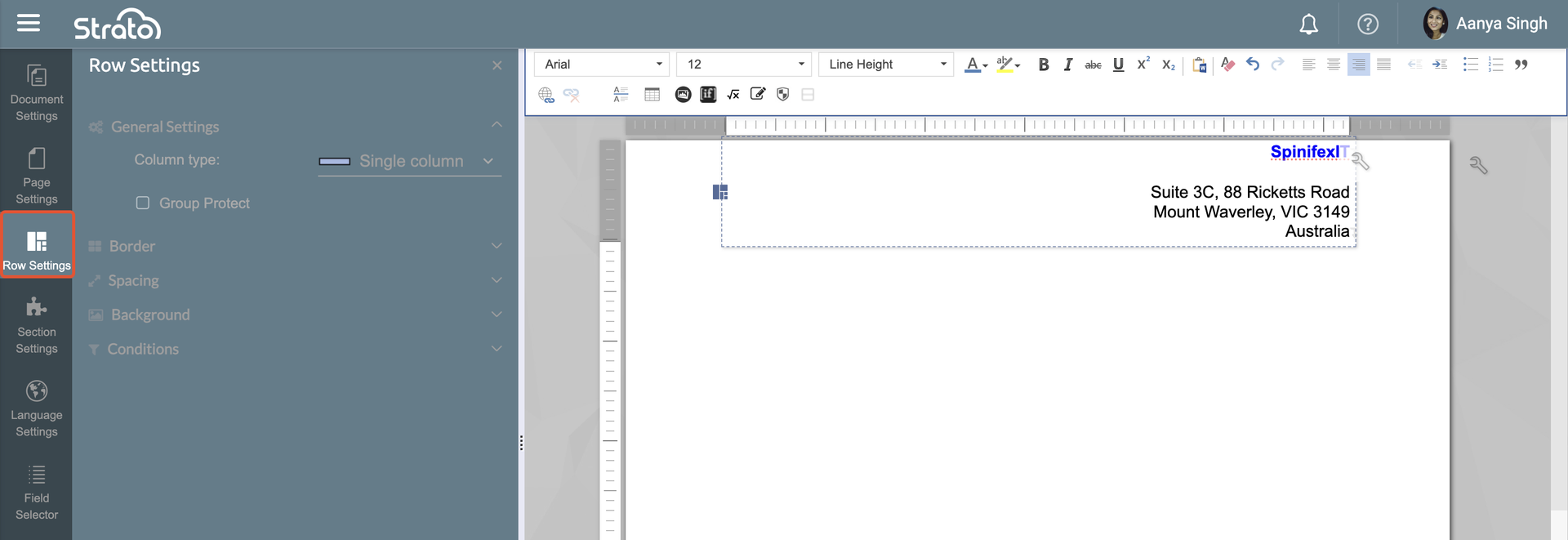The height and width of the screenshot is (540, 1568).
Task: Toggle right text alignment
Action: click(1358, 65)
